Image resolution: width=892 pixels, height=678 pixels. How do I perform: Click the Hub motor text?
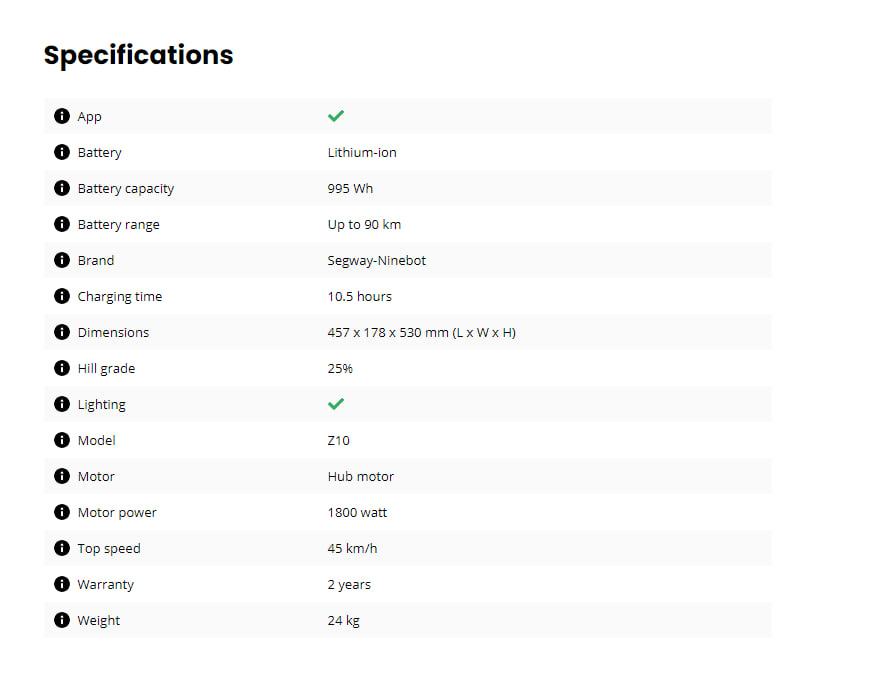[x=361, y=476]
